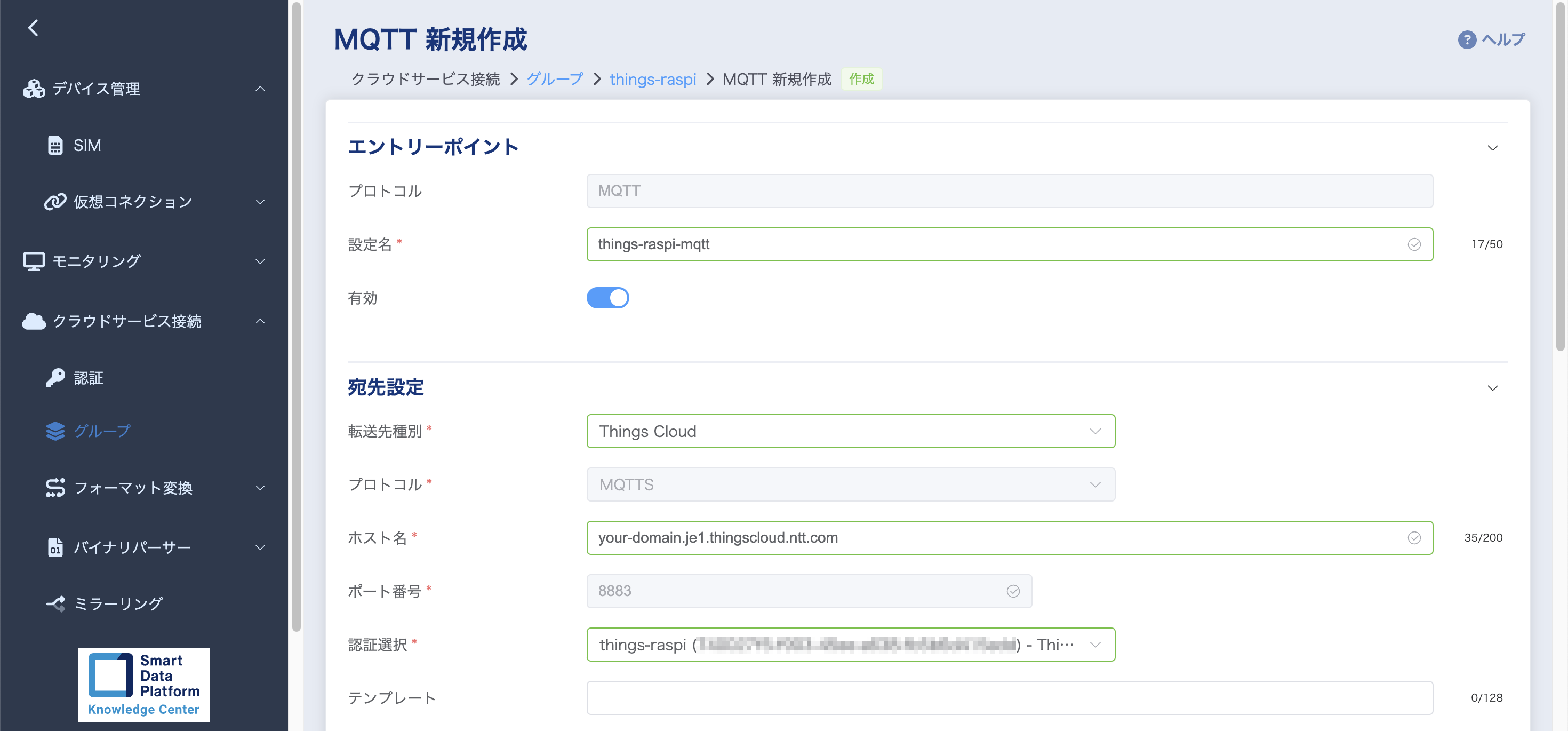Click the ポート番号 8883 field
This screenshot has height=731, width=1568.
pyautogui.click(x=809, y=592)
